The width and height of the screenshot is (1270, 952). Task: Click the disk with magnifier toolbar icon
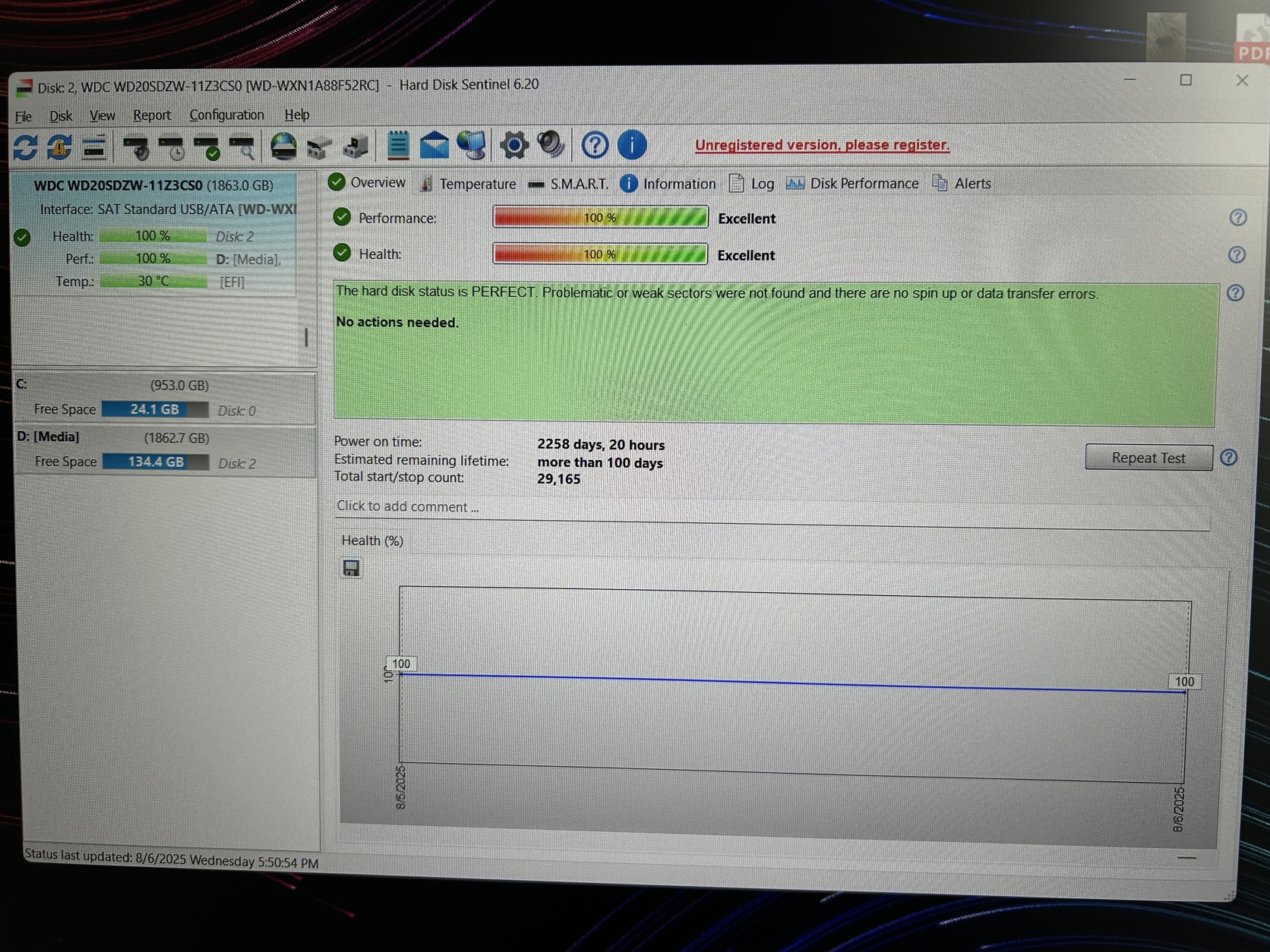coord(242,147)
